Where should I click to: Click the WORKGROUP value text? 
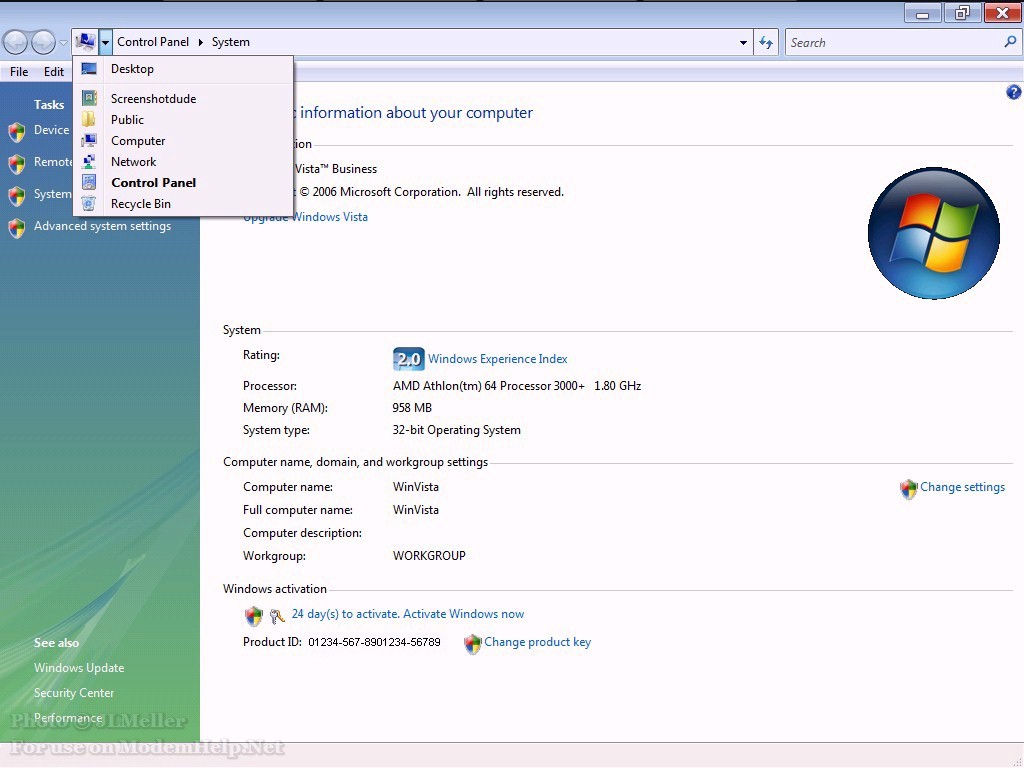(429, 556)
